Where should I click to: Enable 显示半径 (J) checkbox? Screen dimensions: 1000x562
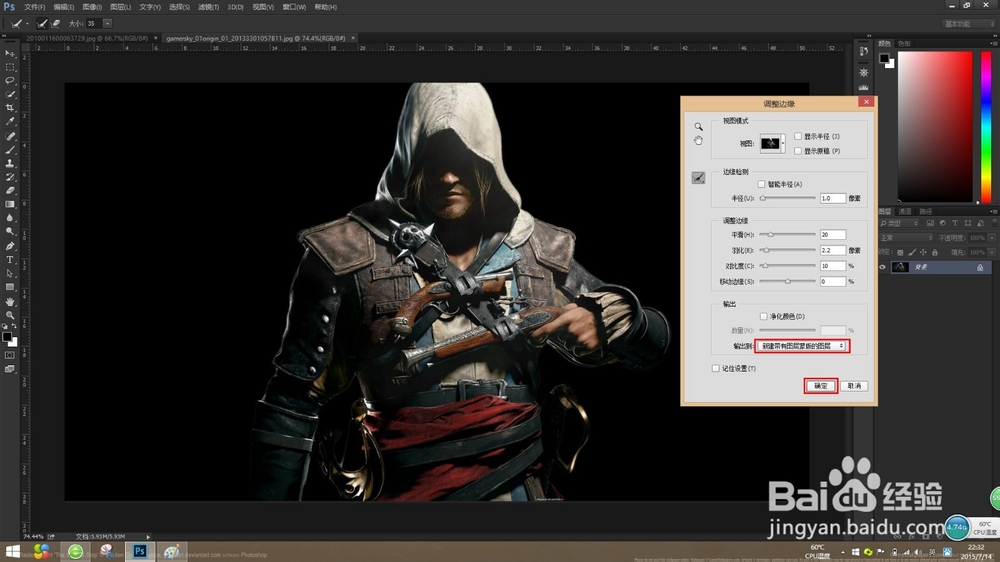[x=798, y=136]
